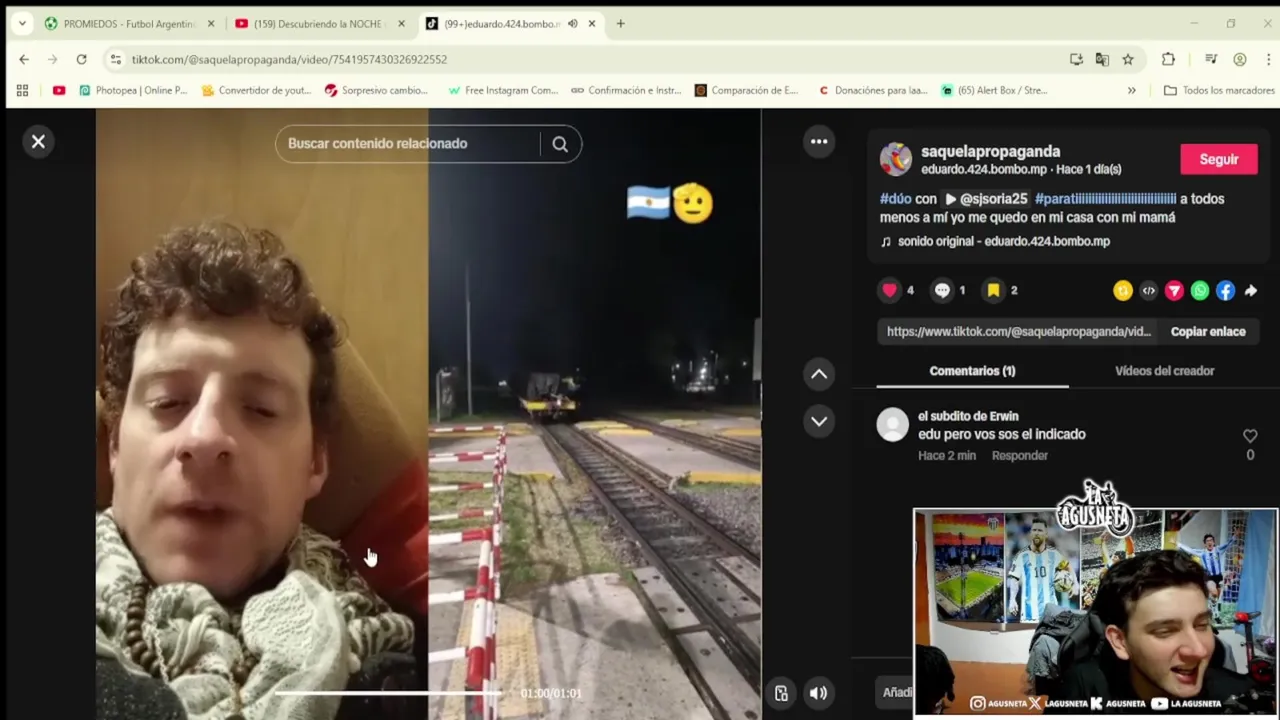The height and width of the screenshot is (720, 1280).
Task: Click the search magnifier icon in video
Action: click(560, 144)
